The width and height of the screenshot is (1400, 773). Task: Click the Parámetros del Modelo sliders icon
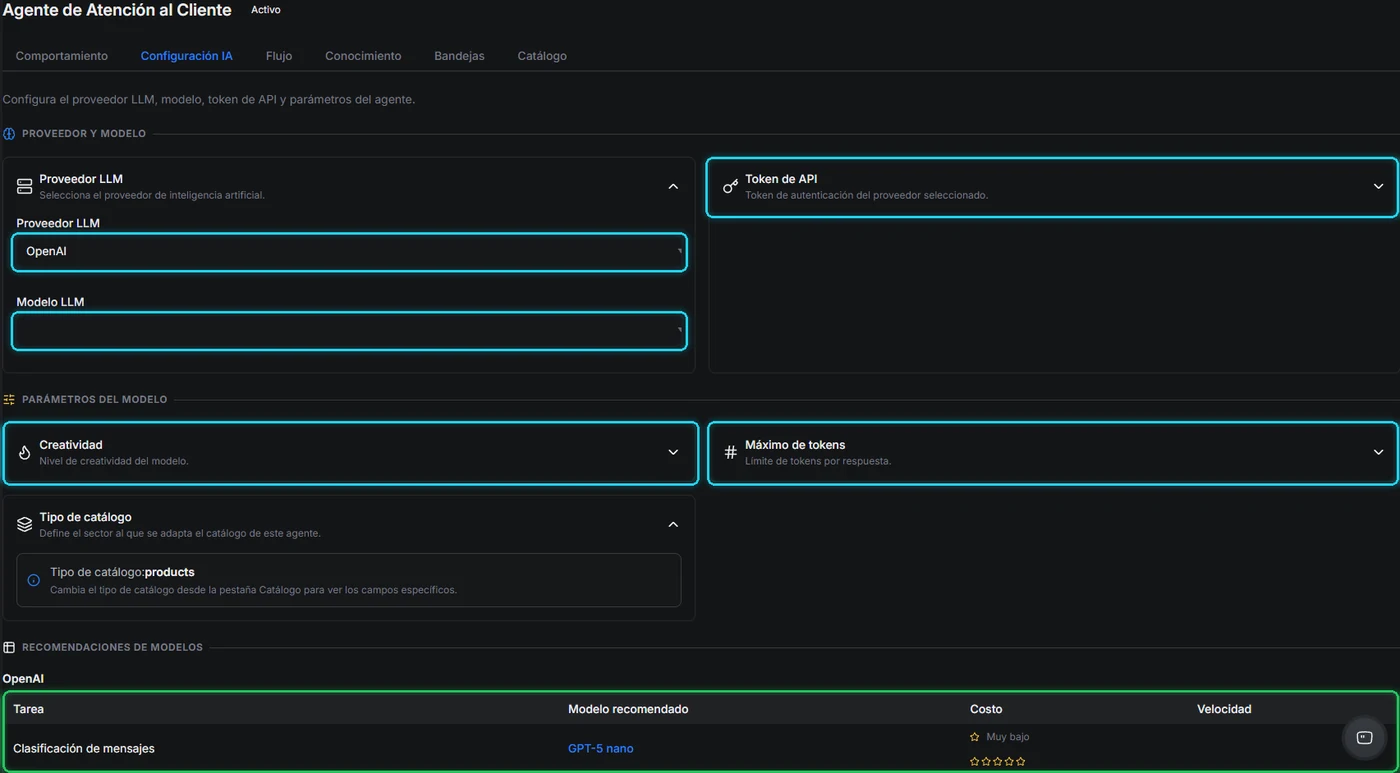click(x=9, y=400)
